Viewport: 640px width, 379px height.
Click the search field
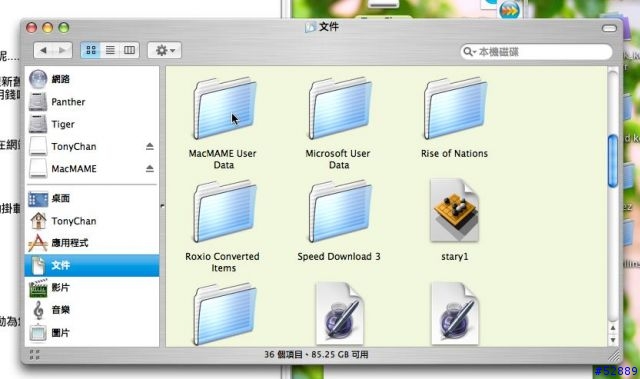click(x=536, y=52)
